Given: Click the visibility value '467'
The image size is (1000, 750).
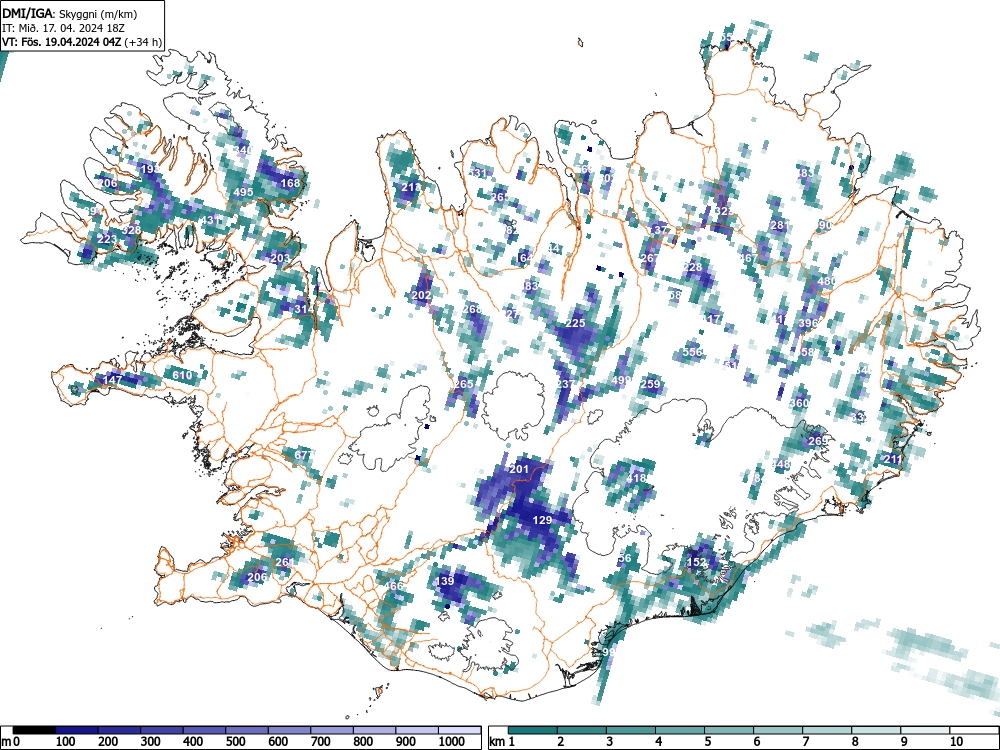Looking at the screenshot, I should pyautogui.click(x=749, y=258).
